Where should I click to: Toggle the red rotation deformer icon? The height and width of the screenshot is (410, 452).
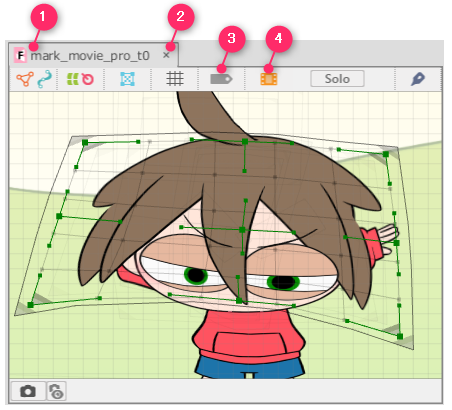(x=88, y=79)
